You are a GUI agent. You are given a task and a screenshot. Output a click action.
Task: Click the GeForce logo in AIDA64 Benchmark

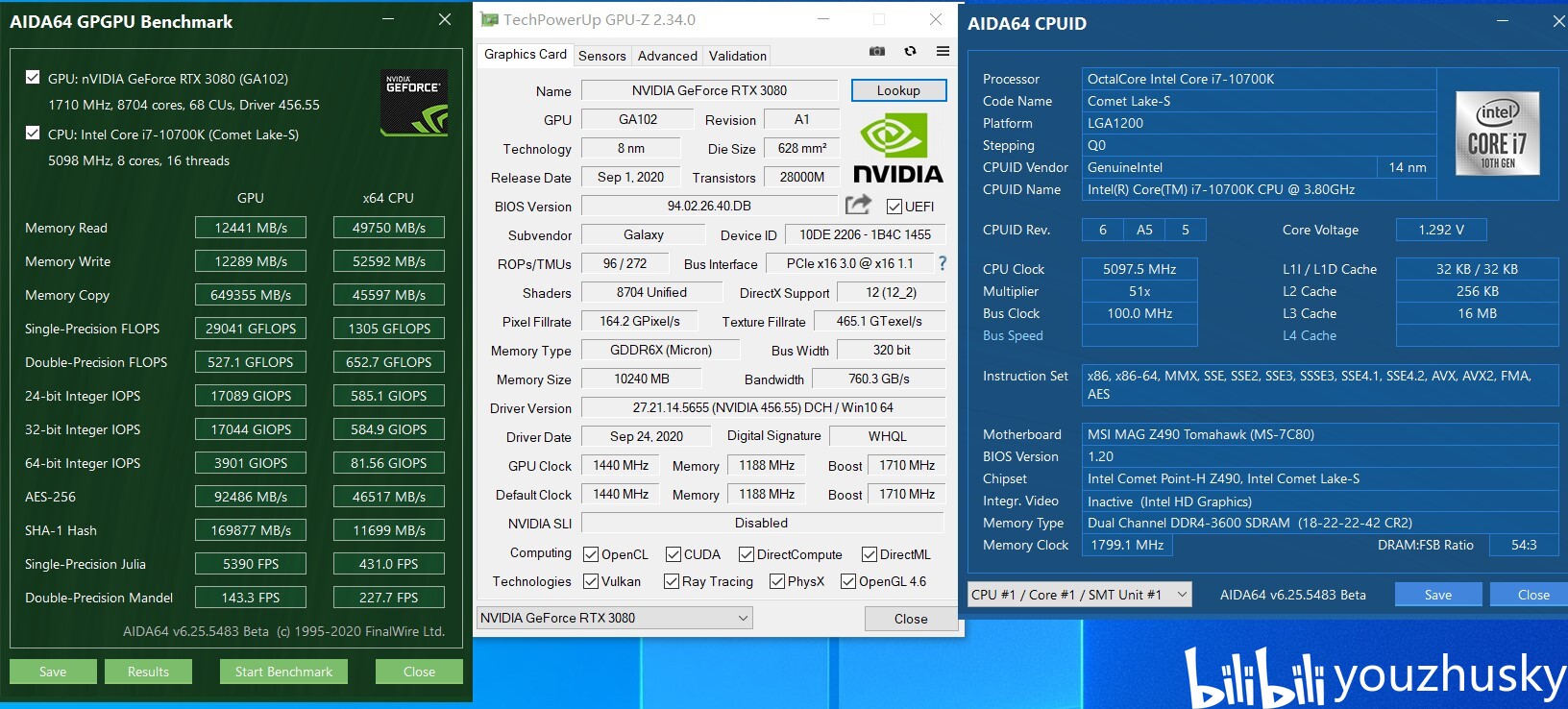pyautogui.click(x=414, y=102)
